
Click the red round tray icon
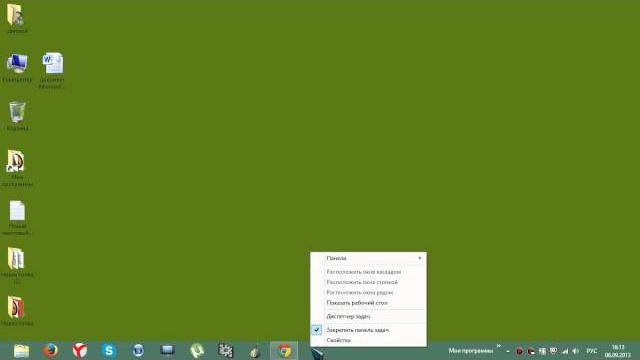520,351
